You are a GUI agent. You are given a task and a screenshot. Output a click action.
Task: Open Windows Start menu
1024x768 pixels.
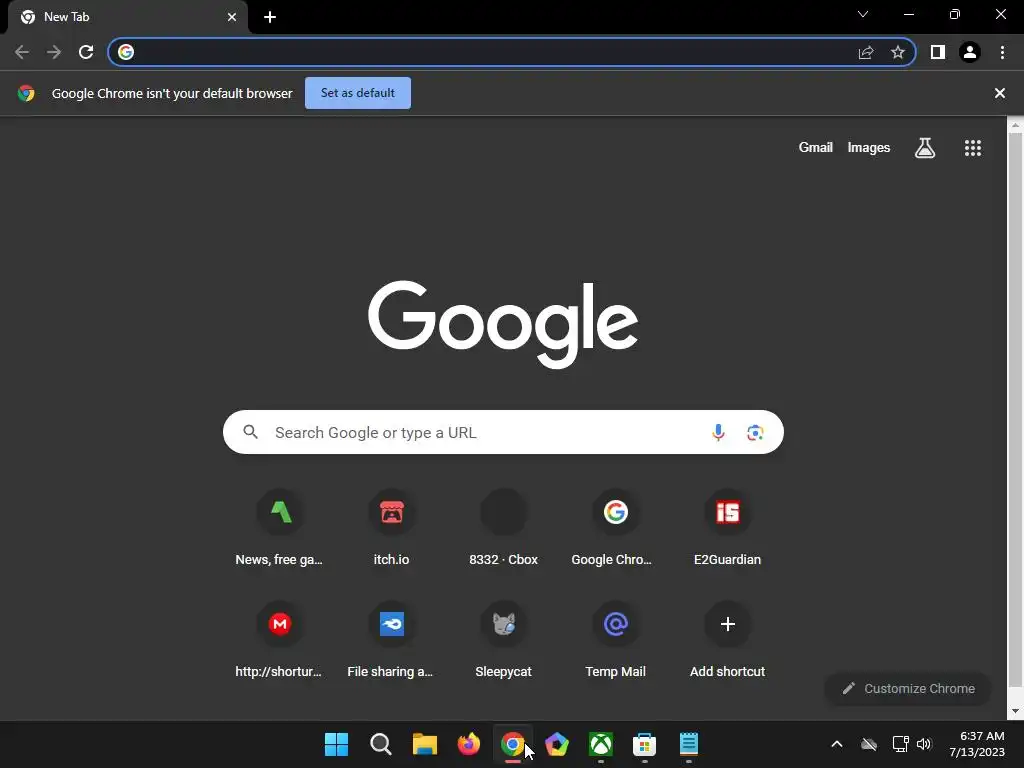pyautogui.click(x=336, y=744)
